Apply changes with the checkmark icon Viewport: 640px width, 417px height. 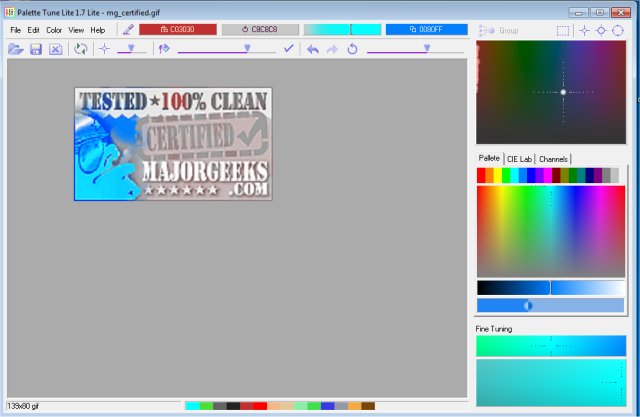point(289,49)
